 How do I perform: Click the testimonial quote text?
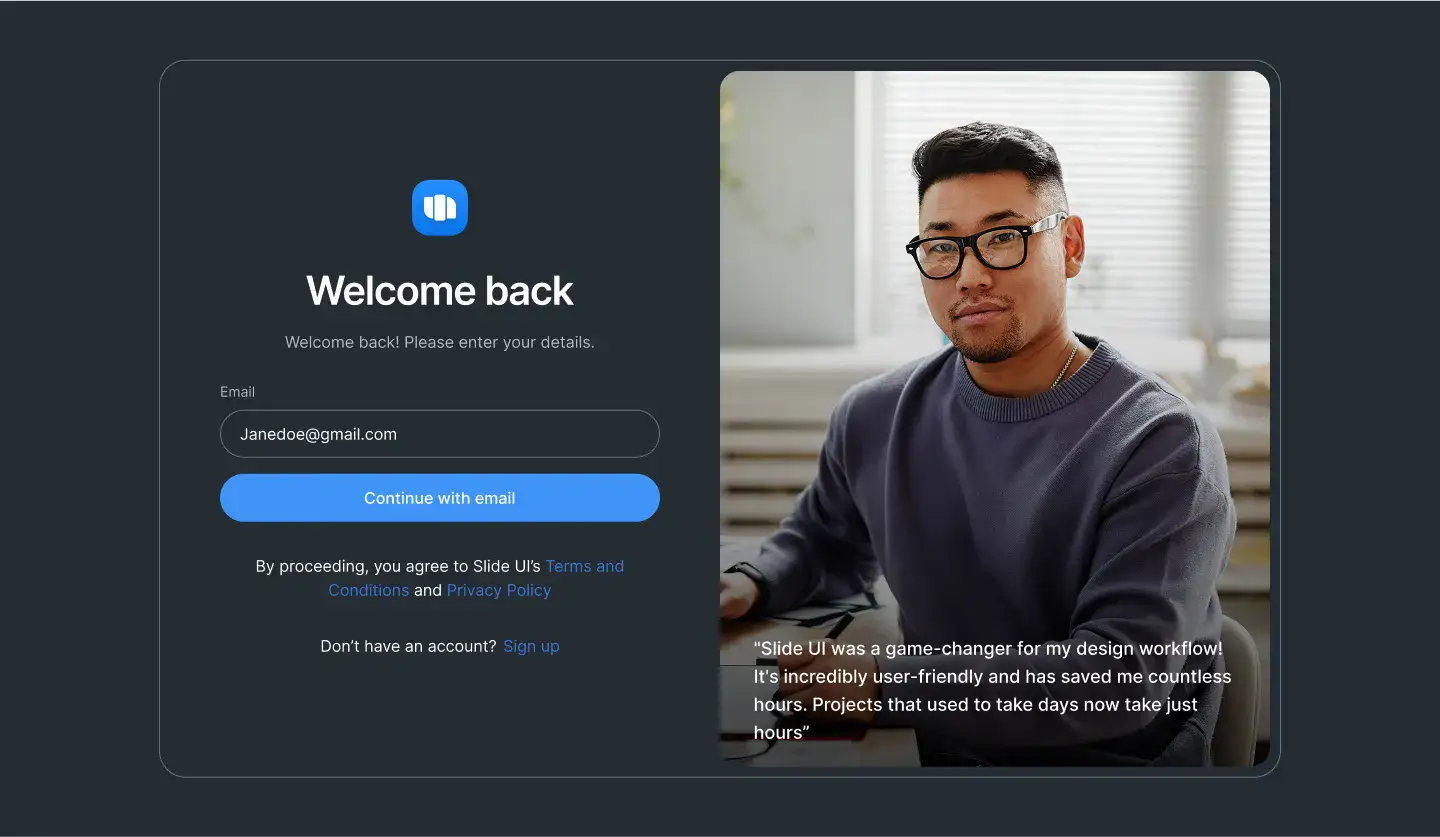pos(992,690)
